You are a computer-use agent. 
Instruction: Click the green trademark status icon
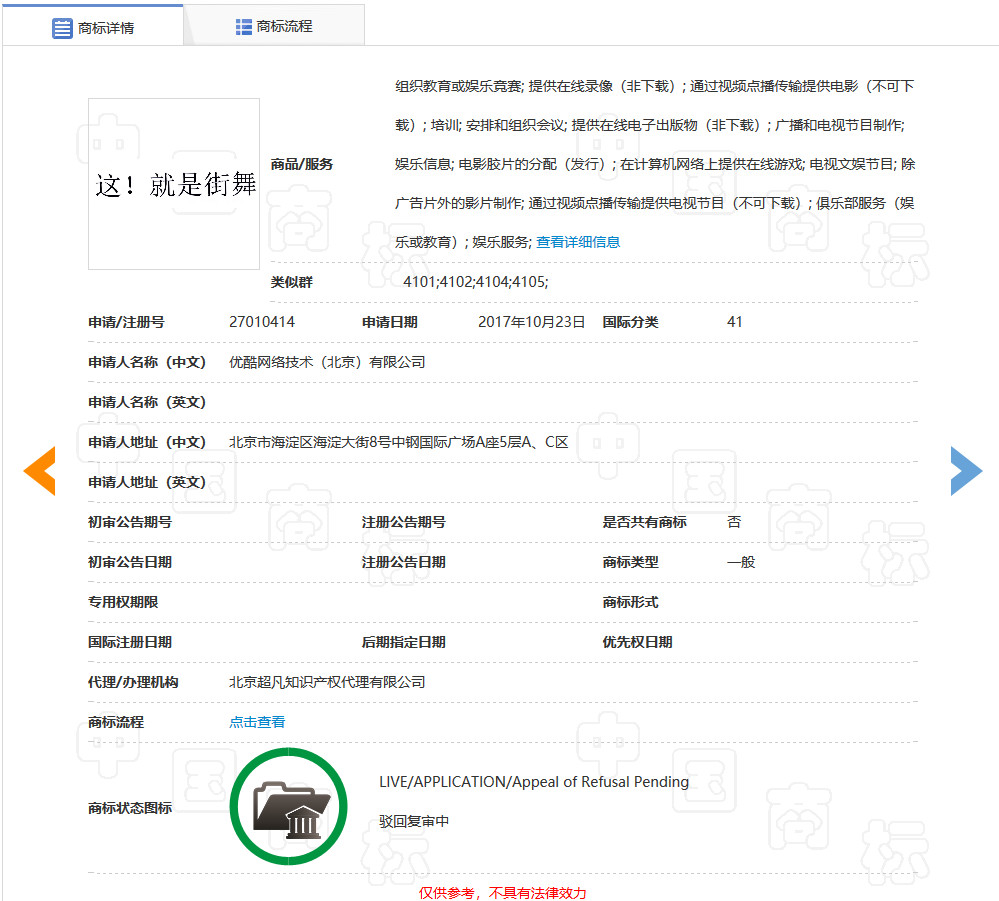(289, 806)
